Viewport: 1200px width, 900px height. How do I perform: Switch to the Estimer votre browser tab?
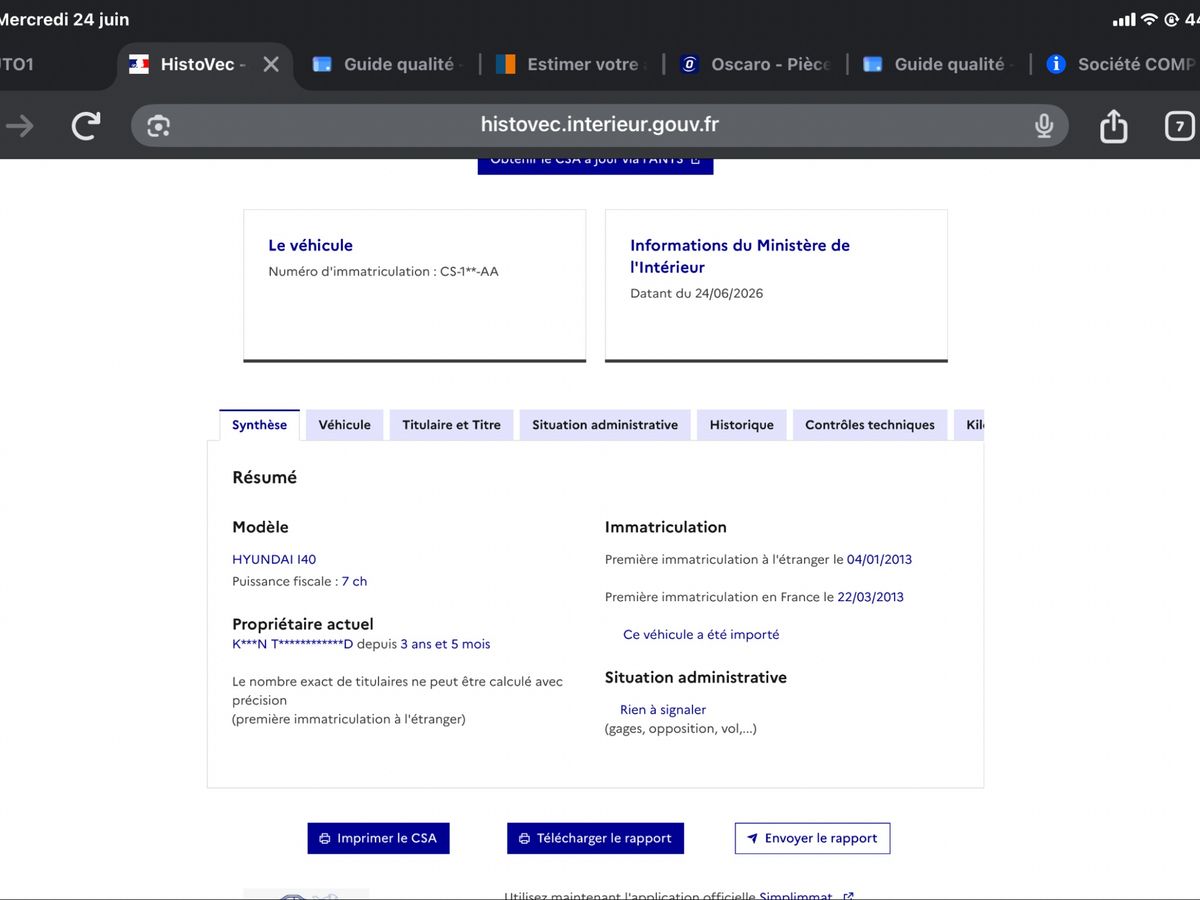pos(570,64)
